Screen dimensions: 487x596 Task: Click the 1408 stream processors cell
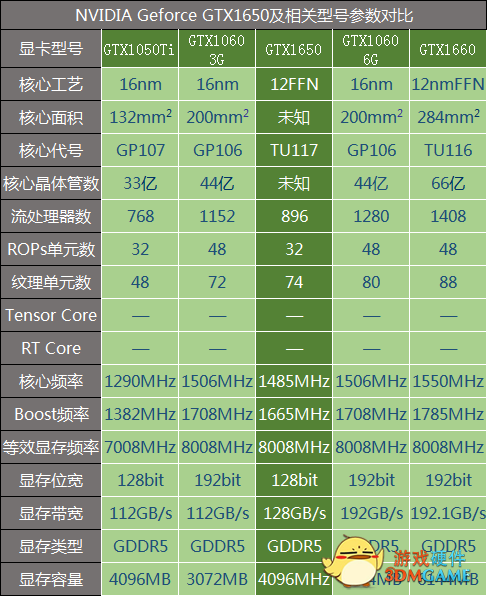point(447,216)
